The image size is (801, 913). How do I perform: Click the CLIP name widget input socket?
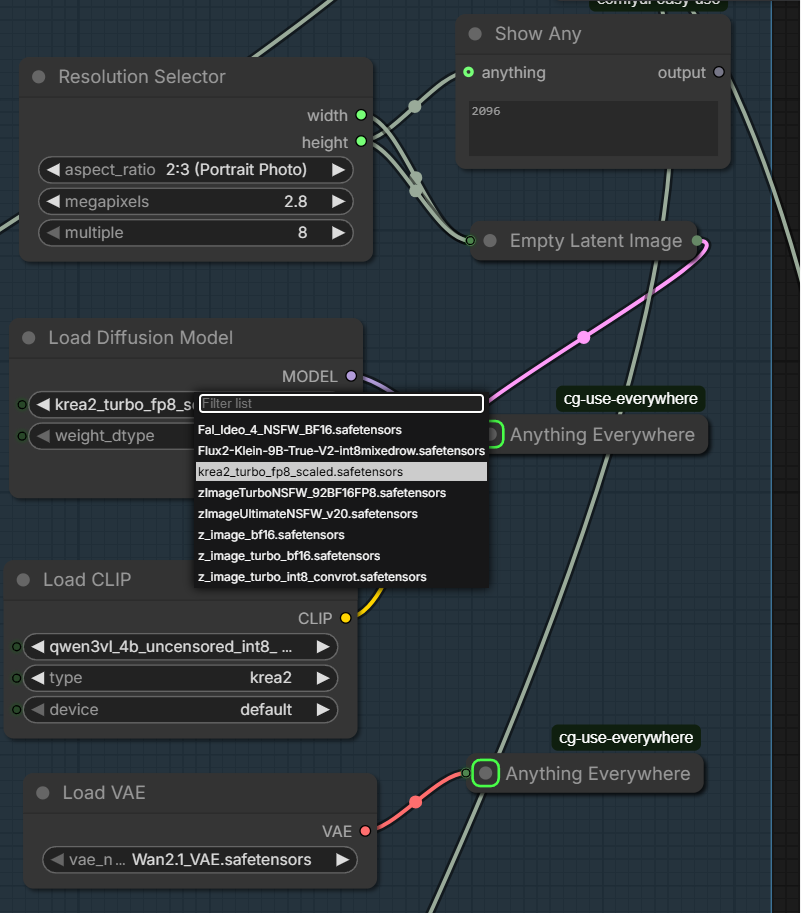point(17,646)
